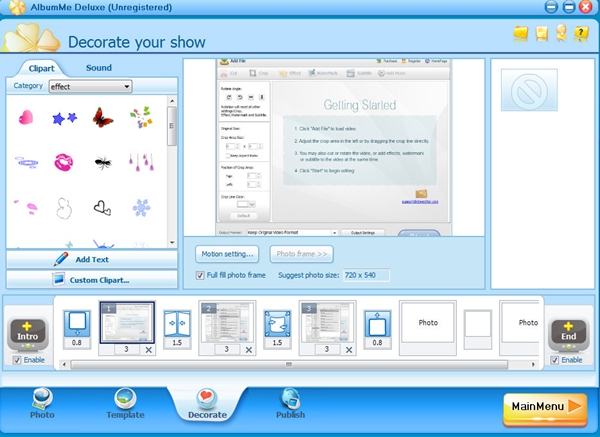
Task: Click slide 3 duration value 3
Action: [x=327, y=349]
